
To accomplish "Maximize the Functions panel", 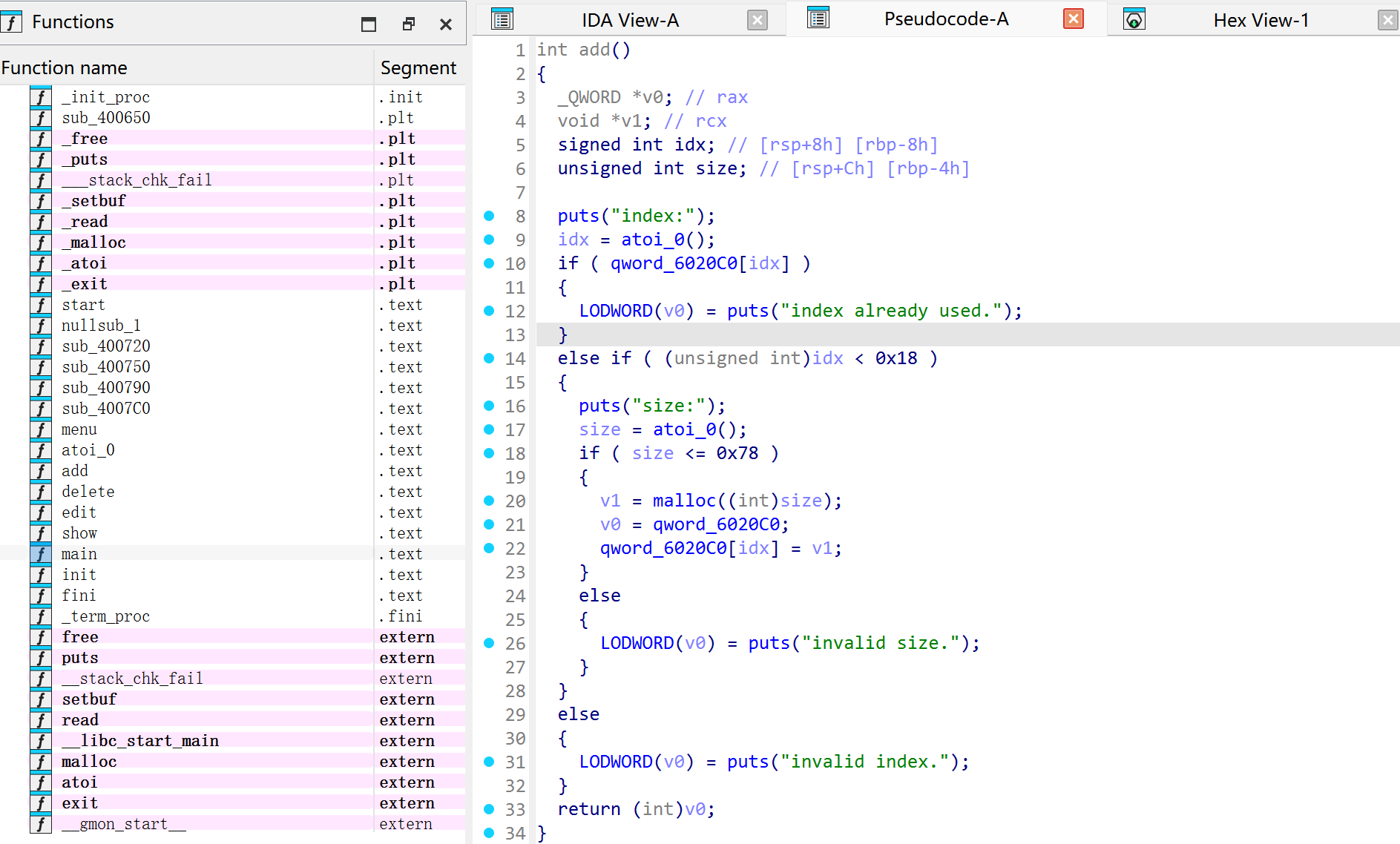I will [x=368, y=24].
